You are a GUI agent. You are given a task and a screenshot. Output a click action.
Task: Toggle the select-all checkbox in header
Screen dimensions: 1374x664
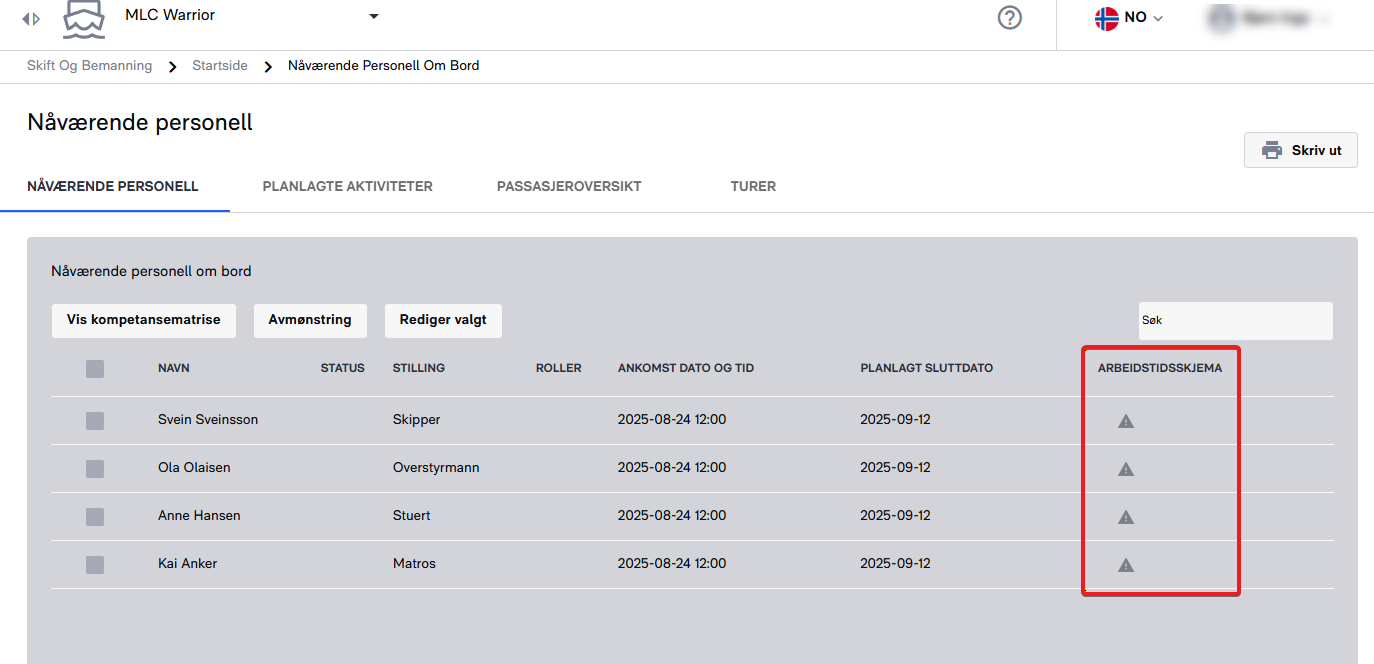pos(95,369)
